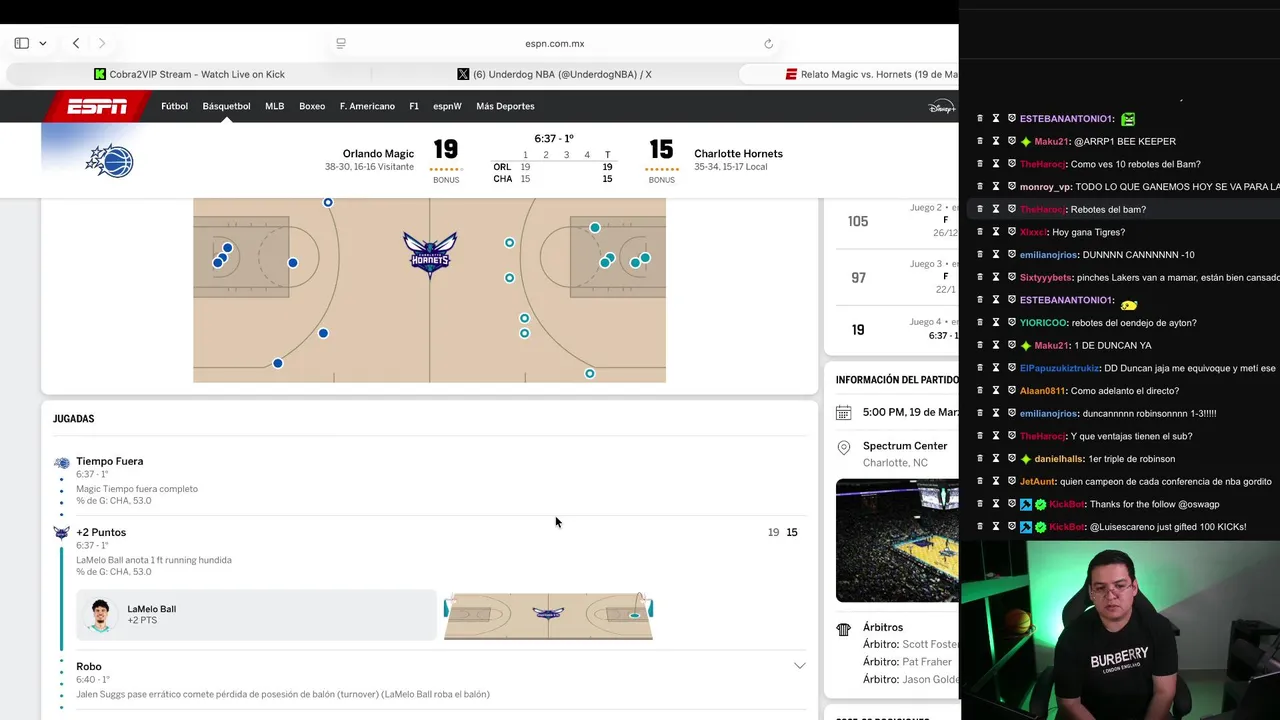Toggle the Safari sidebar button
Viewport: 1280px width, 720px height.
click(x=21, y=43)
